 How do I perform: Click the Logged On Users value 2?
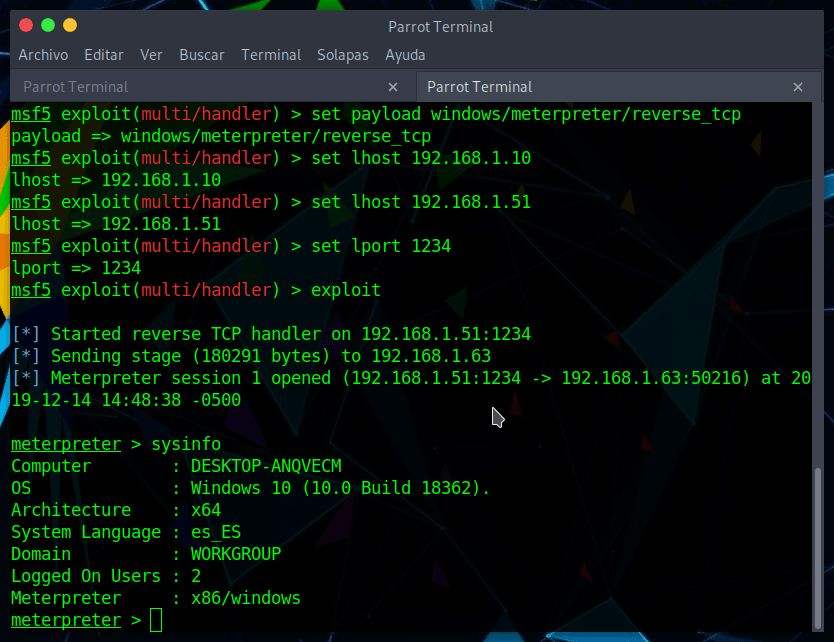(x=196, y=576)
